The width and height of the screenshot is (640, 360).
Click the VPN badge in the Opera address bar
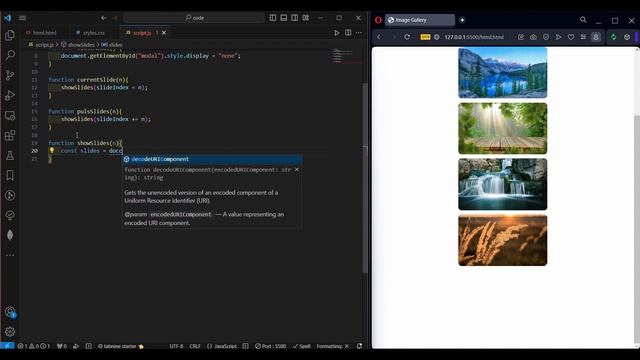tap(425, 37)
